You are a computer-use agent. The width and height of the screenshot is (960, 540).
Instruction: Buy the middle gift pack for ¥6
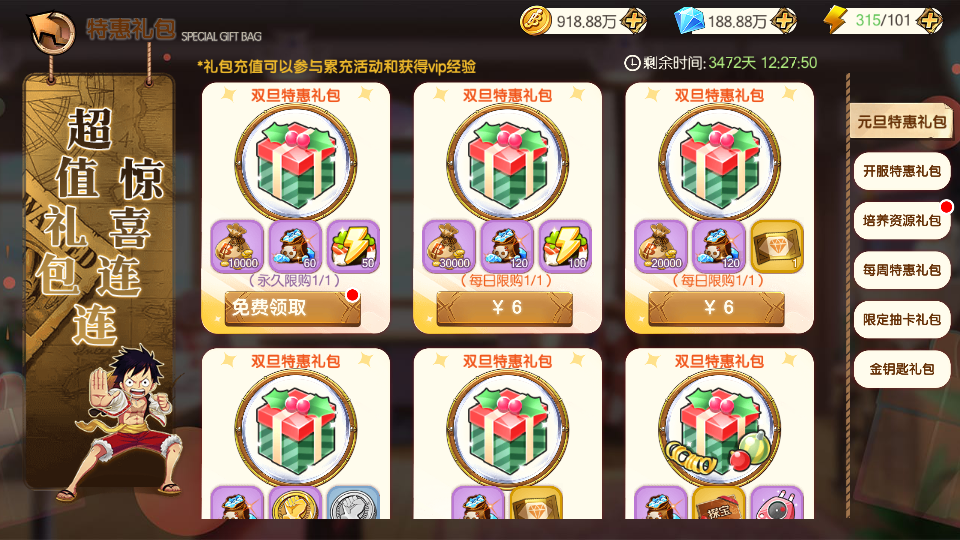pyautogui.click(x=504, y=307)
